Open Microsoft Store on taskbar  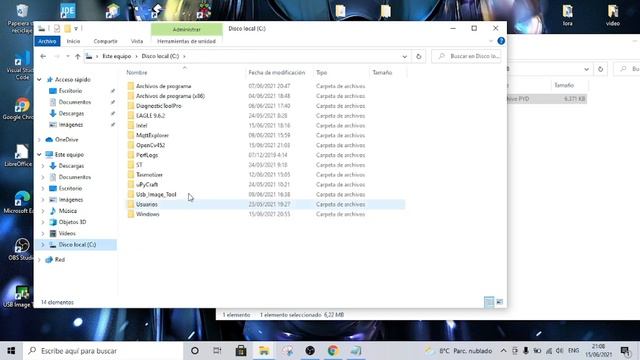pyautogui.click(x=241, y=351)
